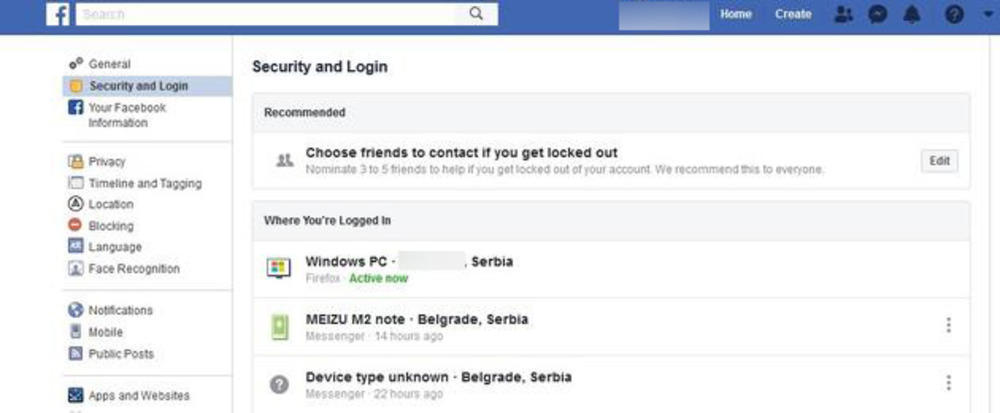Go to Home in top bar
Screen dimensions: 1000x413
pyautogui.click(x=736, y=15)
